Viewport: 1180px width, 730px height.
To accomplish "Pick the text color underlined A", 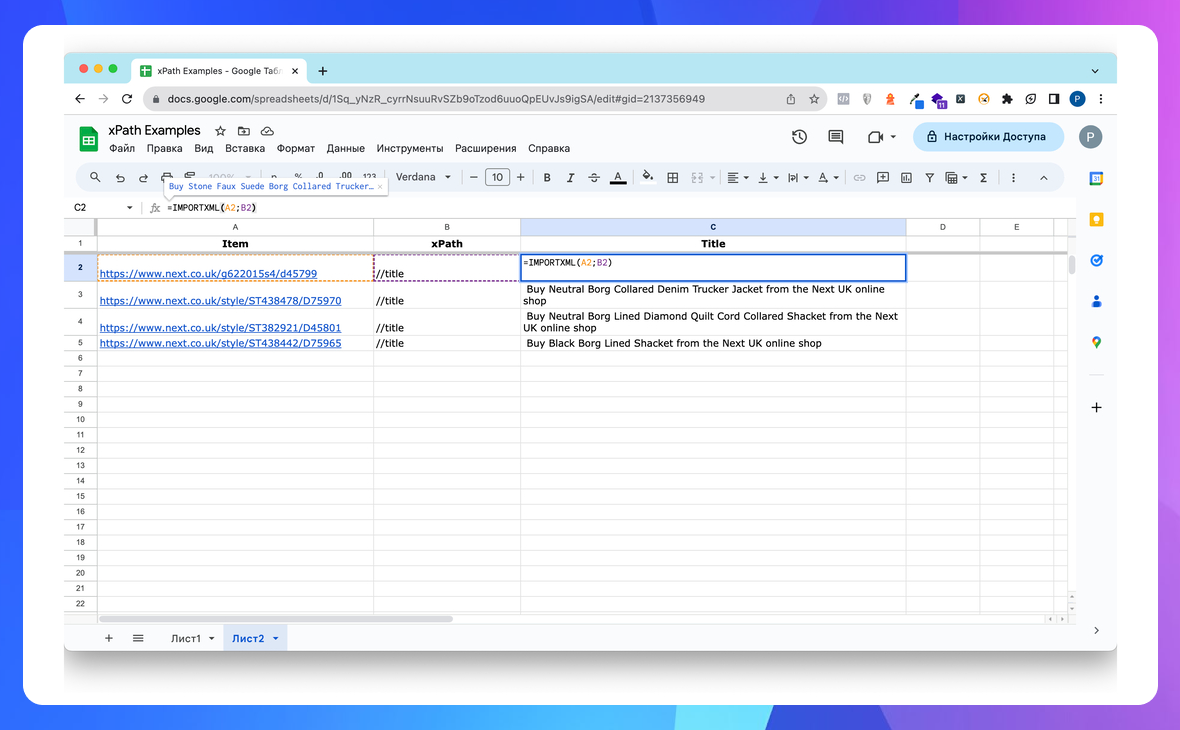I will [x=618, y=178].
